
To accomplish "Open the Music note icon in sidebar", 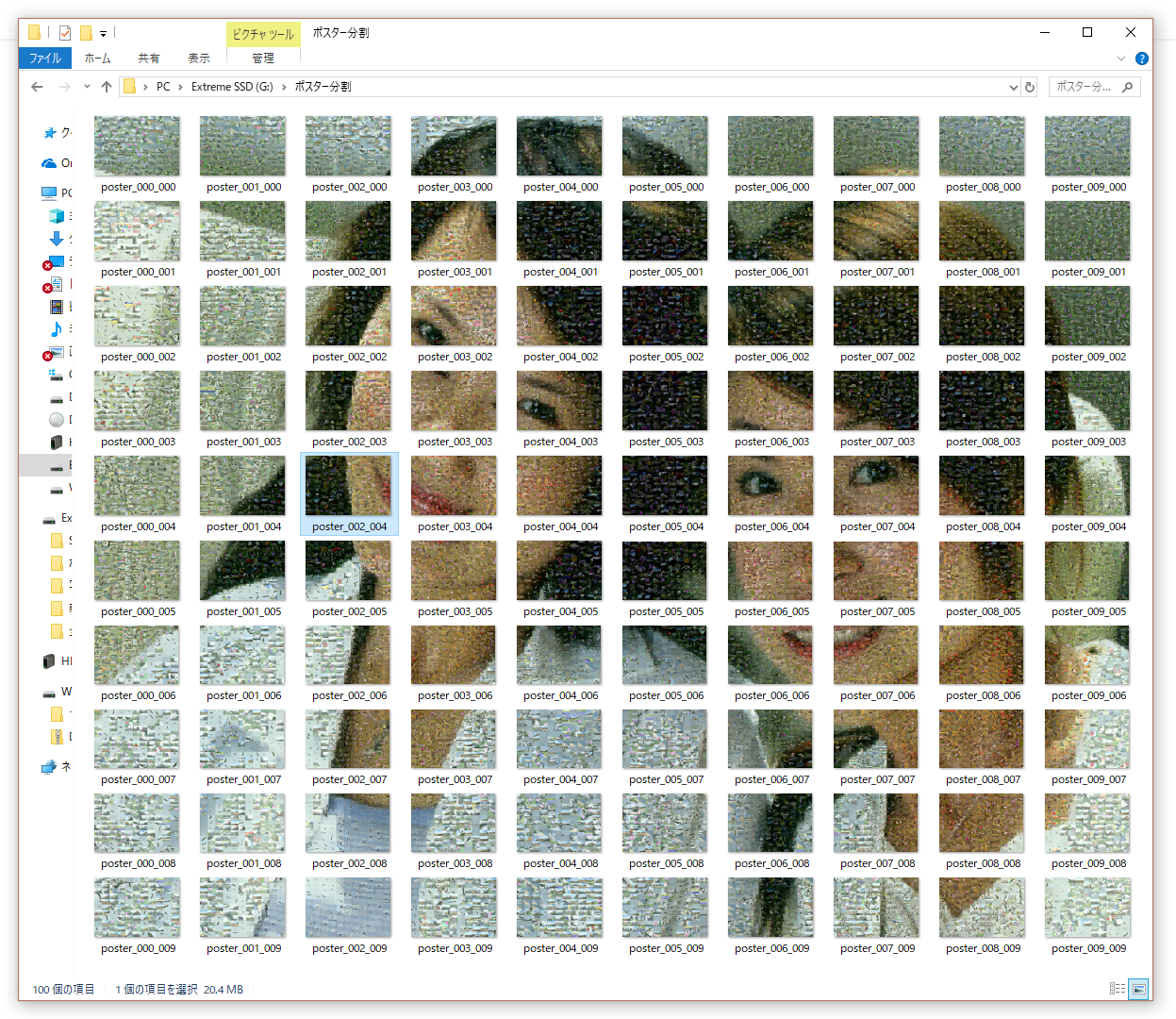I will click(x=57, y=329).
